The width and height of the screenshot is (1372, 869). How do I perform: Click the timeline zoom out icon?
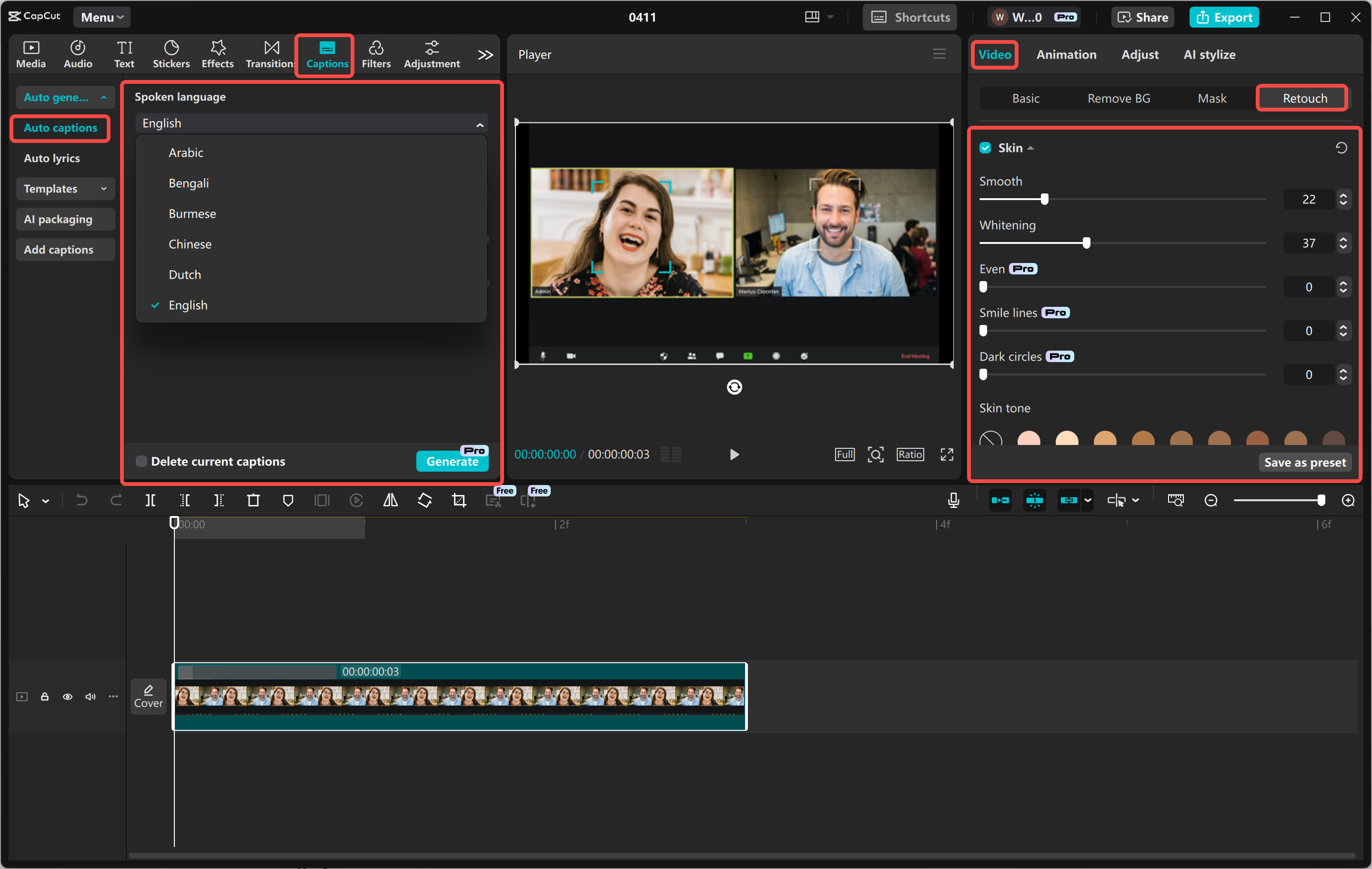1211,500
